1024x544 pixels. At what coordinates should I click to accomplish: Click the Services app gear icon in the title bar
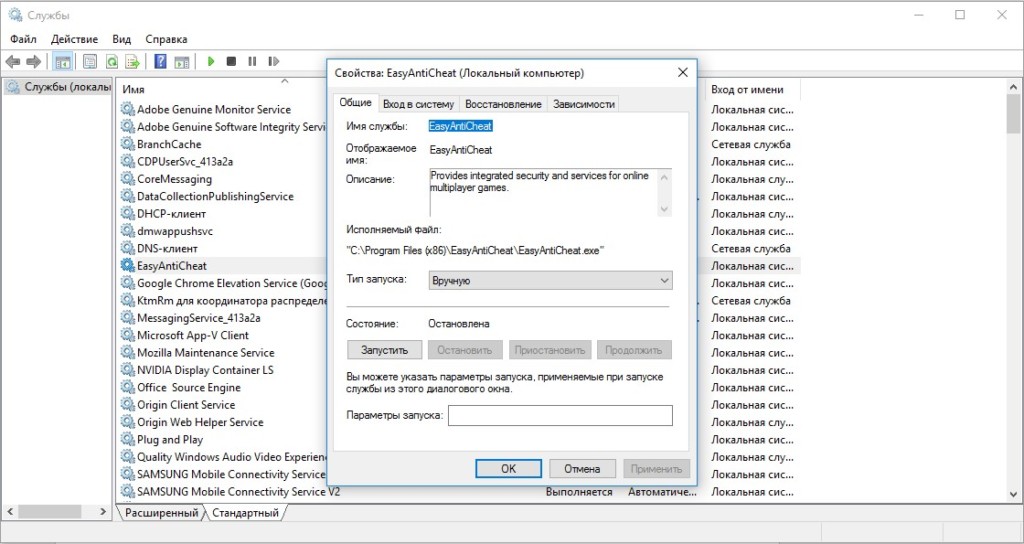pyautogui.click(x=15, y=15)
